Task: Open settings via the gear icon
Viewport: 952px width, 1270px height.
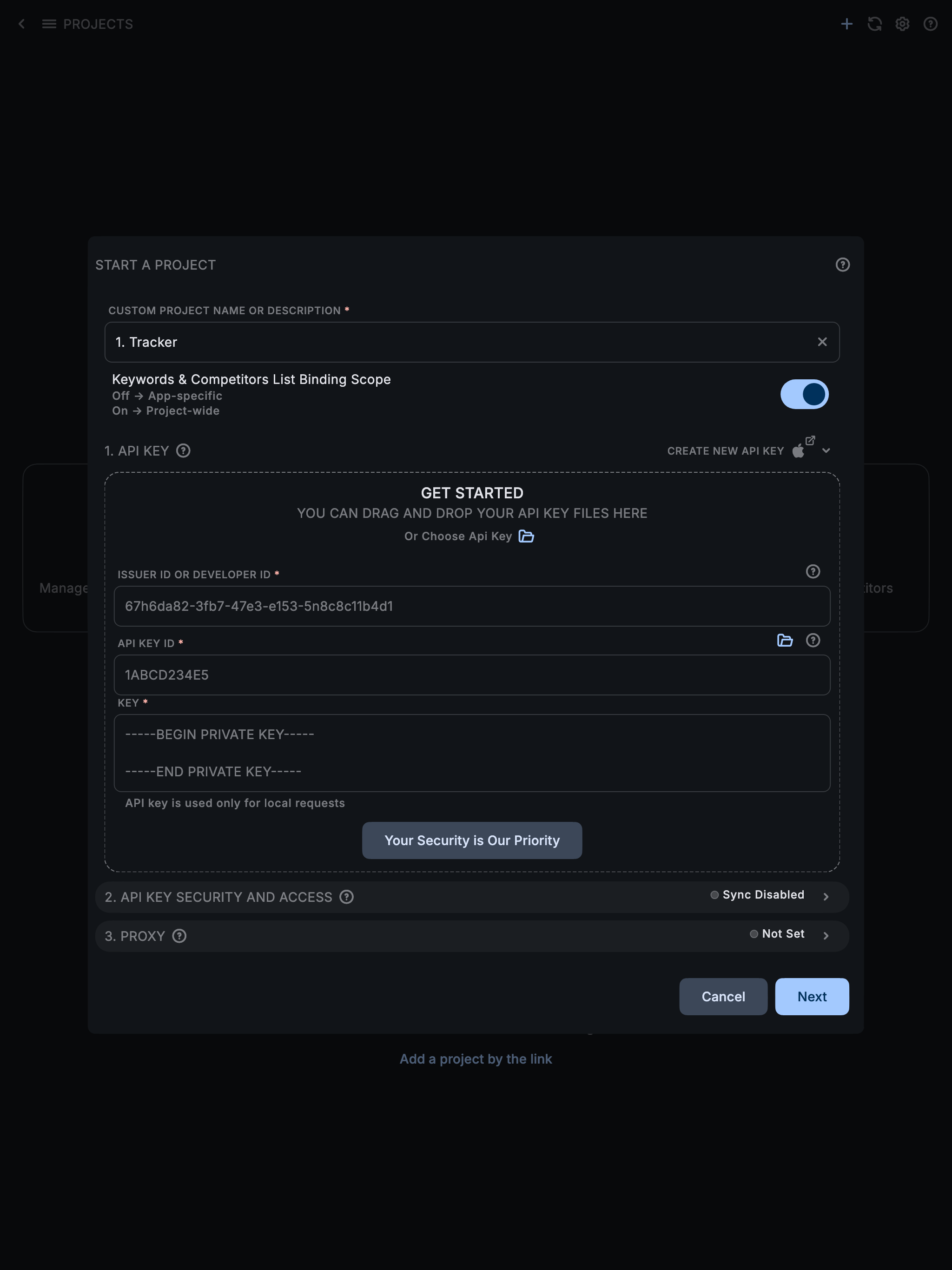Action: pos(903,24)
